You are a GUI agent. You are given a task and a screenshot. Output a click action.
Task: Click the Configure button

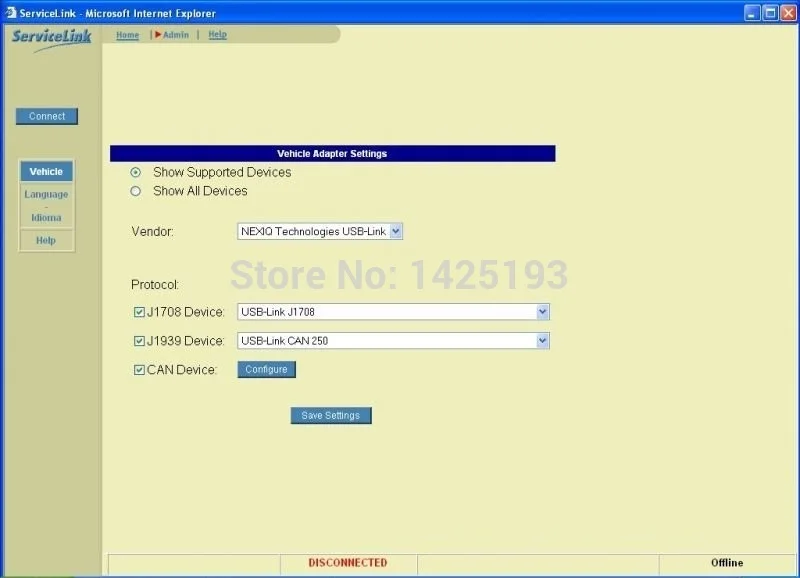pos(266,369)
